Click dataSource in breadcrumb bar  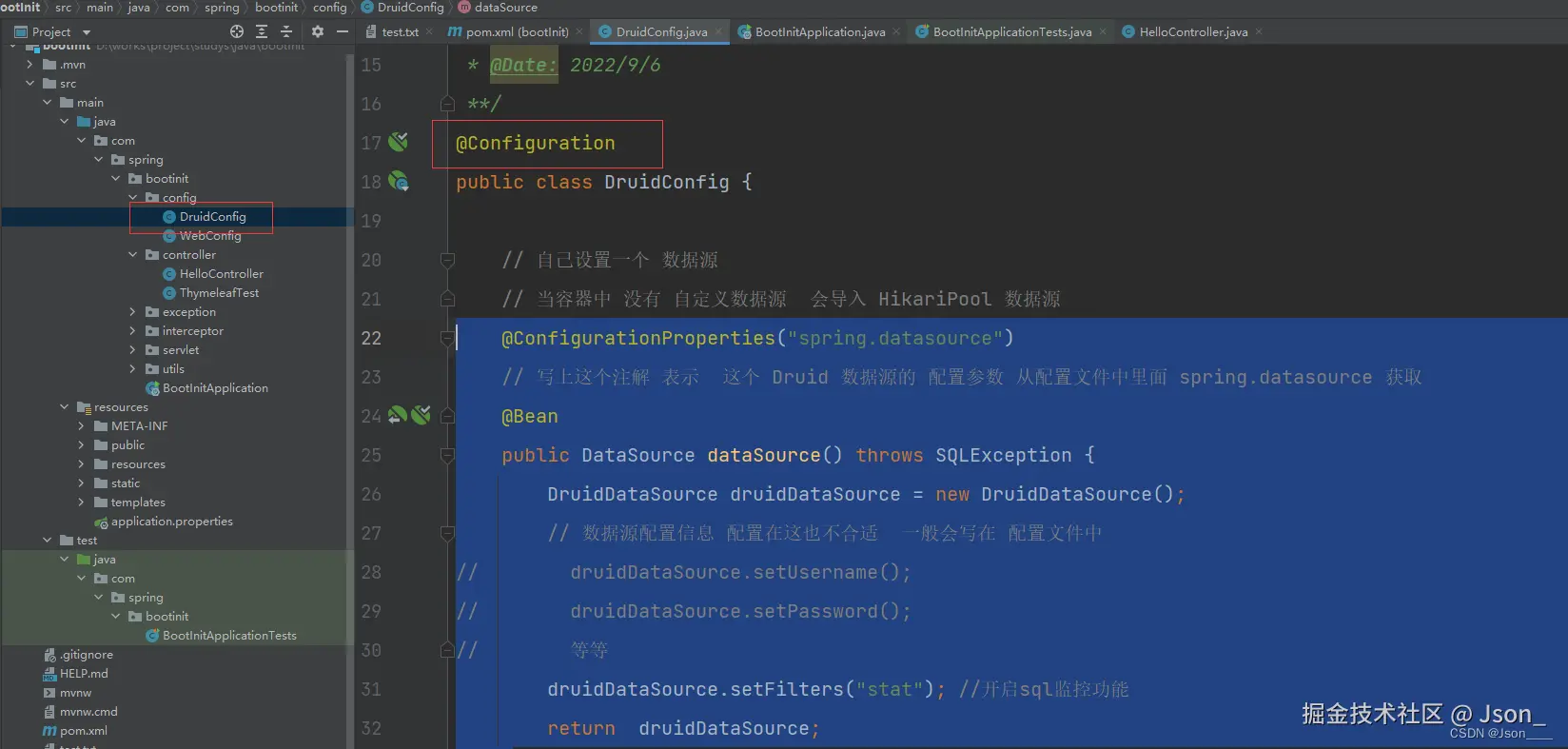pos(506,8)
